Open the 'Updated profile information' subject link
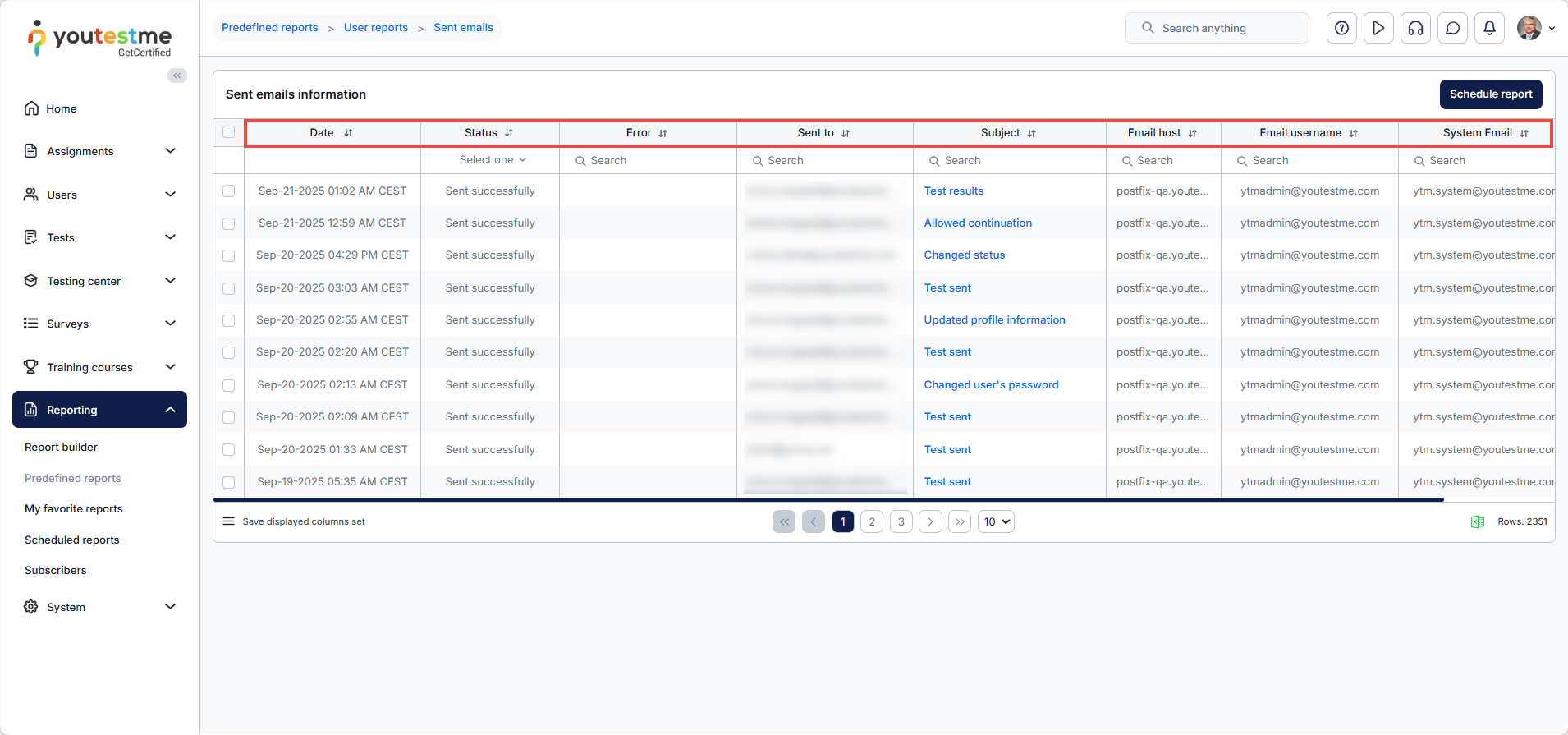The image size is (1568, 735). click(994, 320)
